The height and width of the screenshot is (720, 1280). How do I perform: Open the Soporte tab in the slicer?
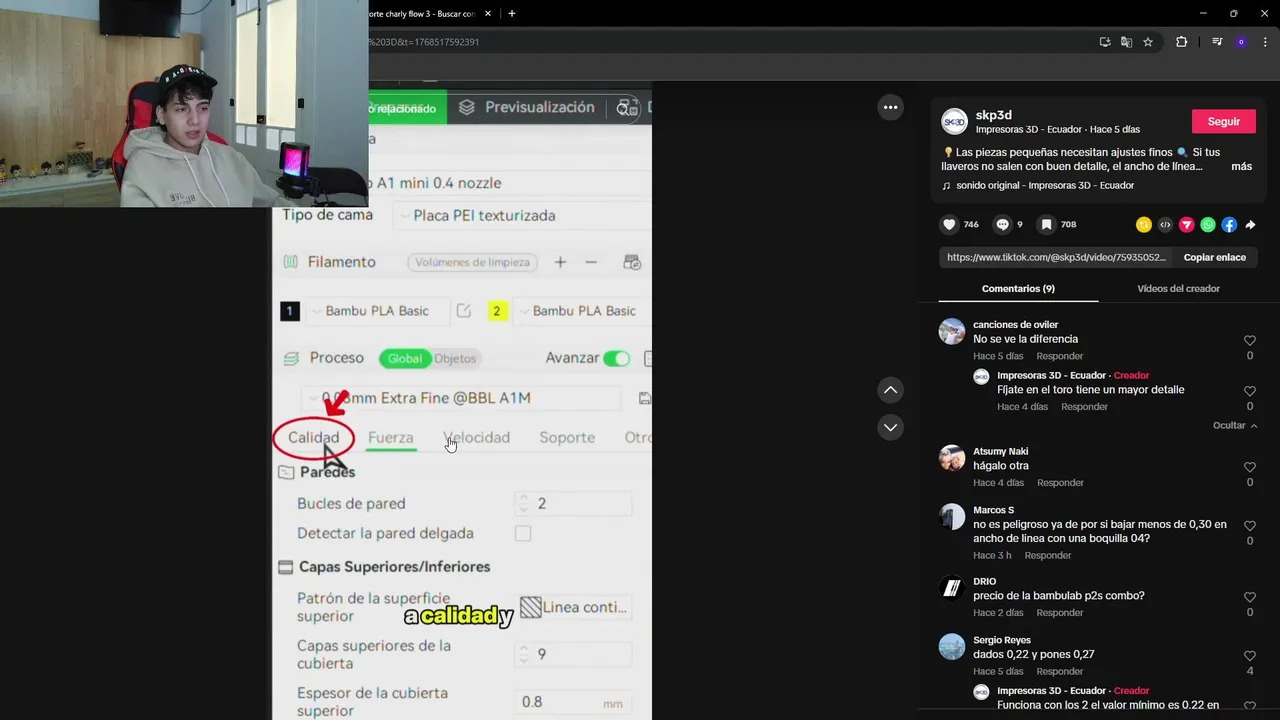tap(567, 438)
